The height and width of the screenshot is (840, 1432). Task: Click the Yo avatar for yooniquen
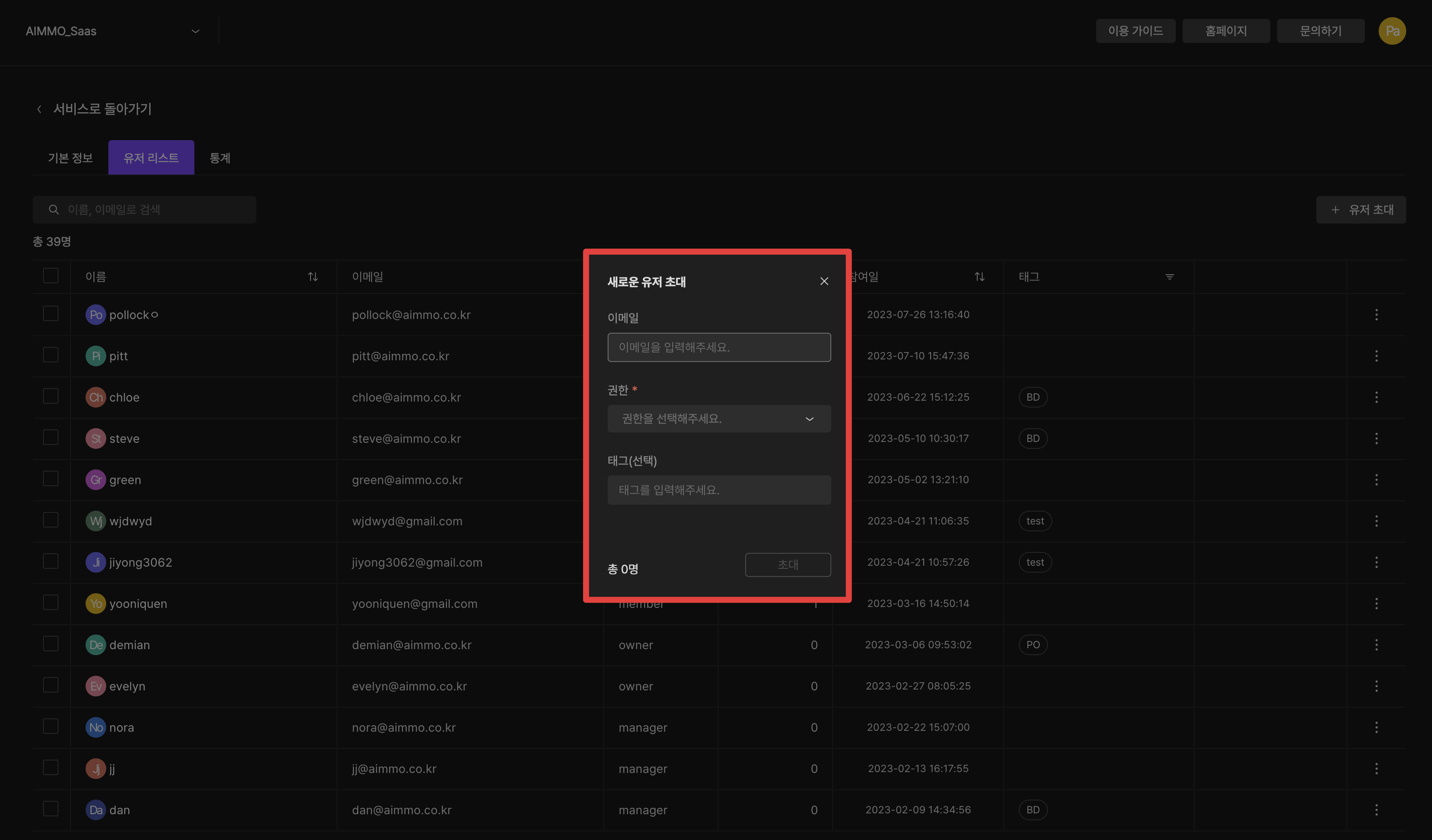coord(95,604)
